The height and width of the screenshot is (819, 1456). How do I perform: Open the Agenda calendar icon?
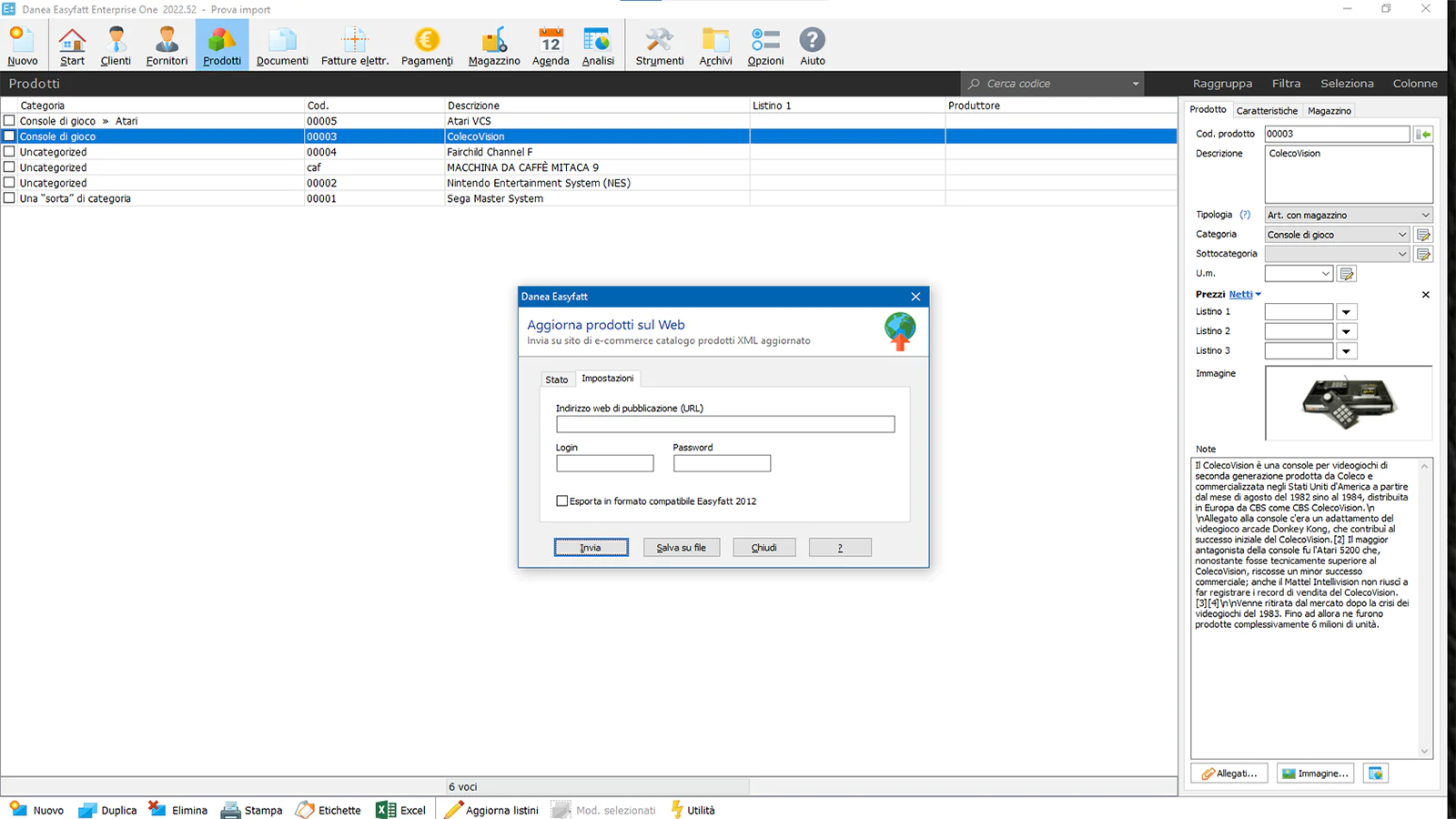551,45
